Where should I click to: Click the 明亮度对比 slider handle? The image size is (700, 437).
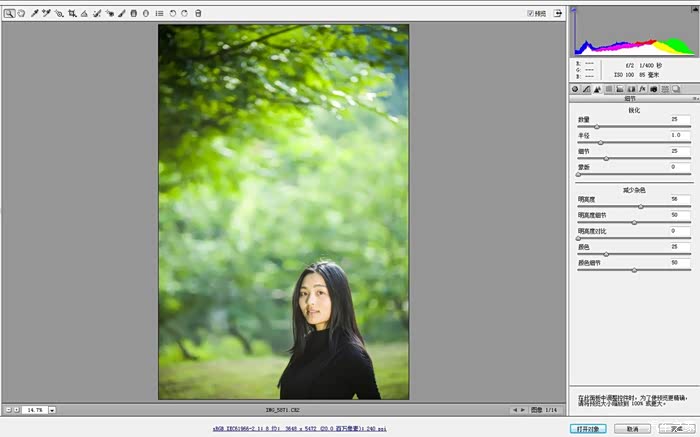click(x=578, y=238)
